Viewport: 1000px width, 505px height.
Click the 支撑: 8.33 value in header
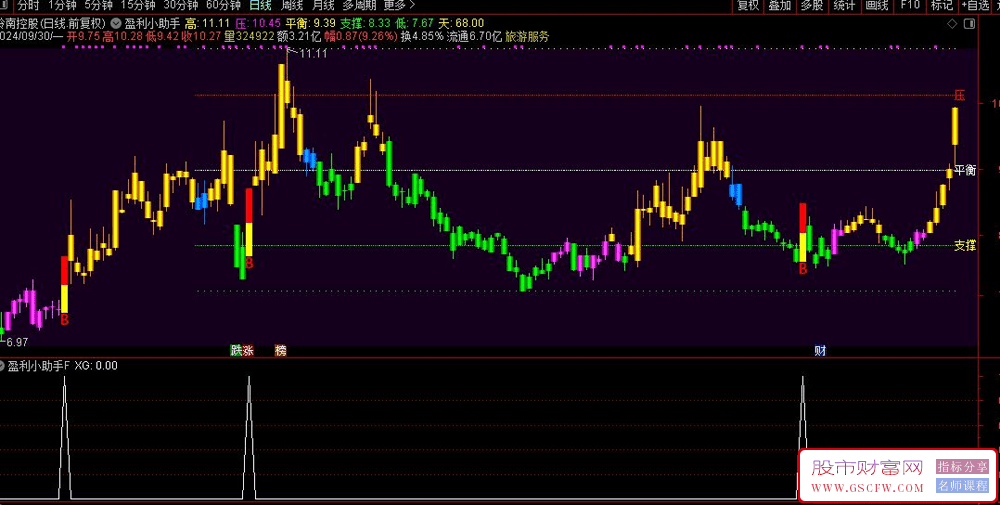click(365, 24)
